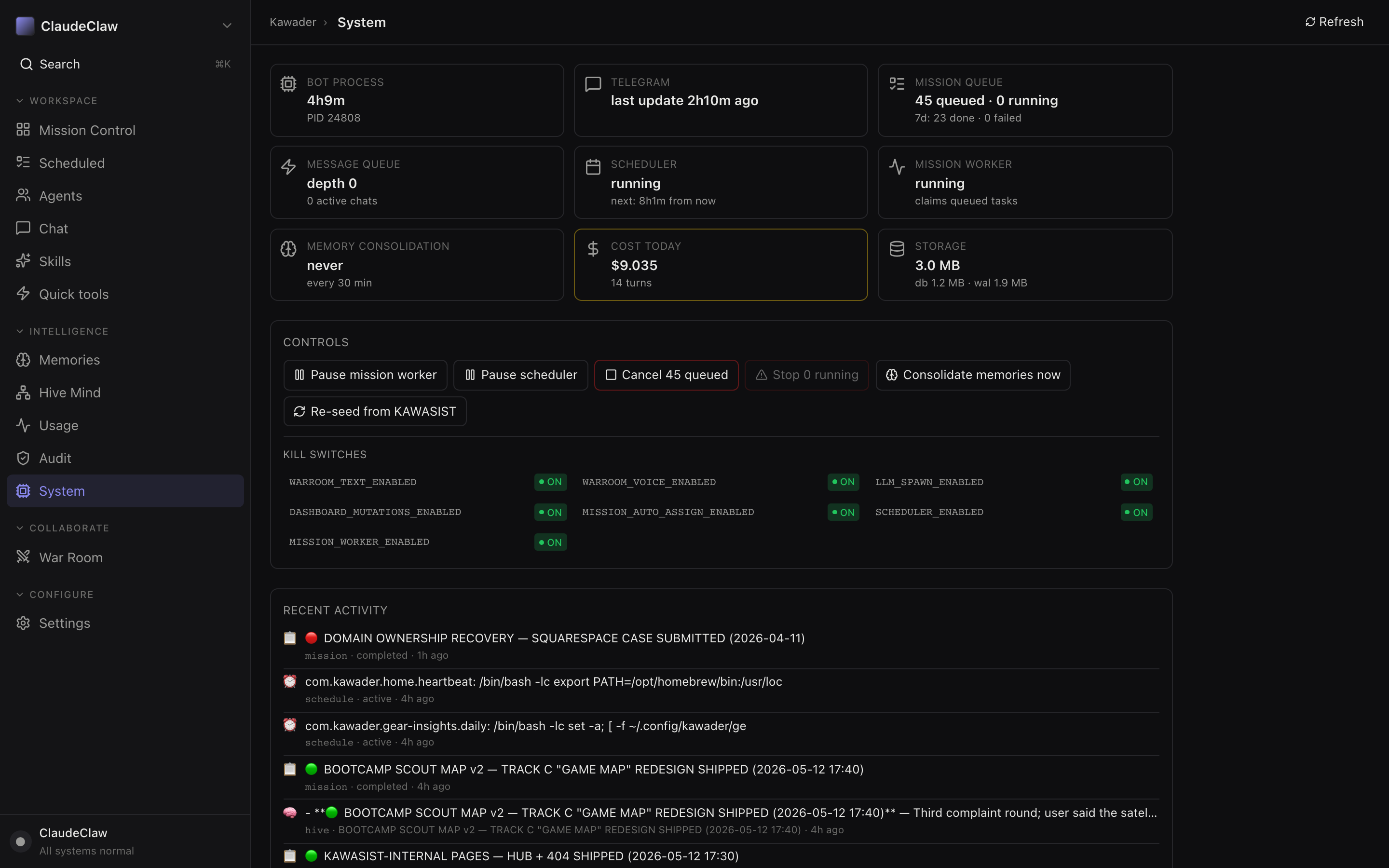
Task: Click the Scheduler calendar icon
Action: tap(593, 166)
